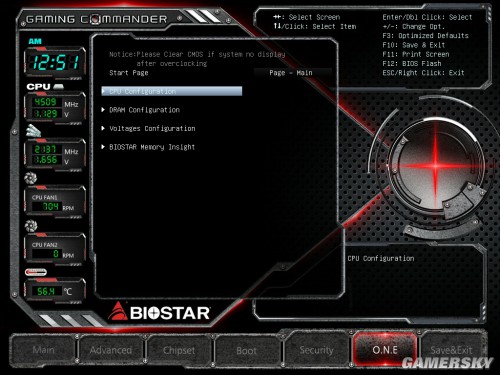Click the BIOSTAR logo
Image resolution: width=500 pixels, height=375 pixels.
click(159, 312)
